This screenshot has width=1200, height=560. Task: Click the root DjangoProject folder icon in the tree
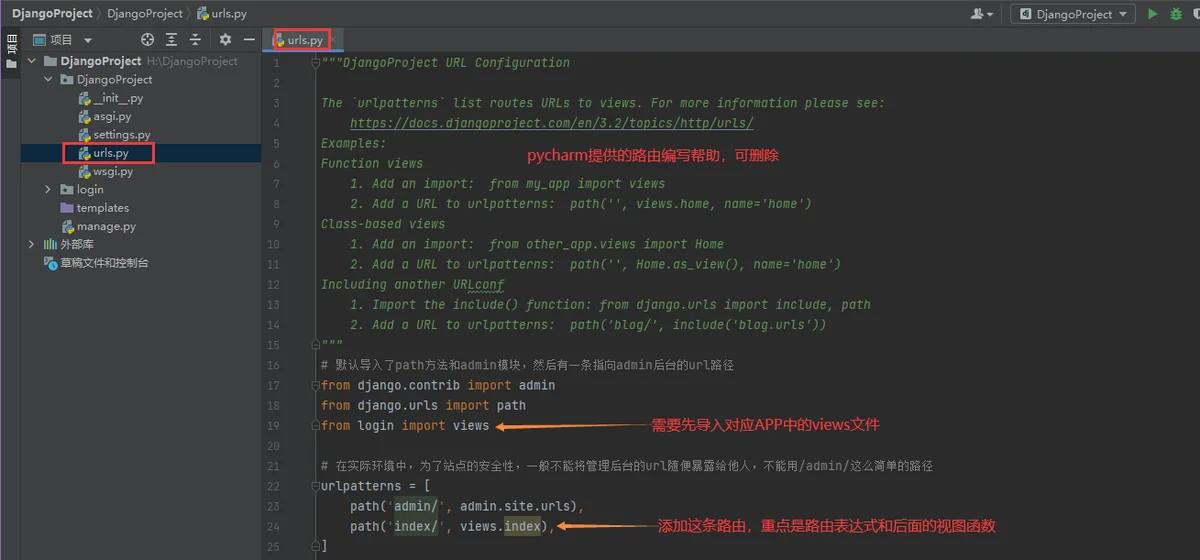[50, 61]
